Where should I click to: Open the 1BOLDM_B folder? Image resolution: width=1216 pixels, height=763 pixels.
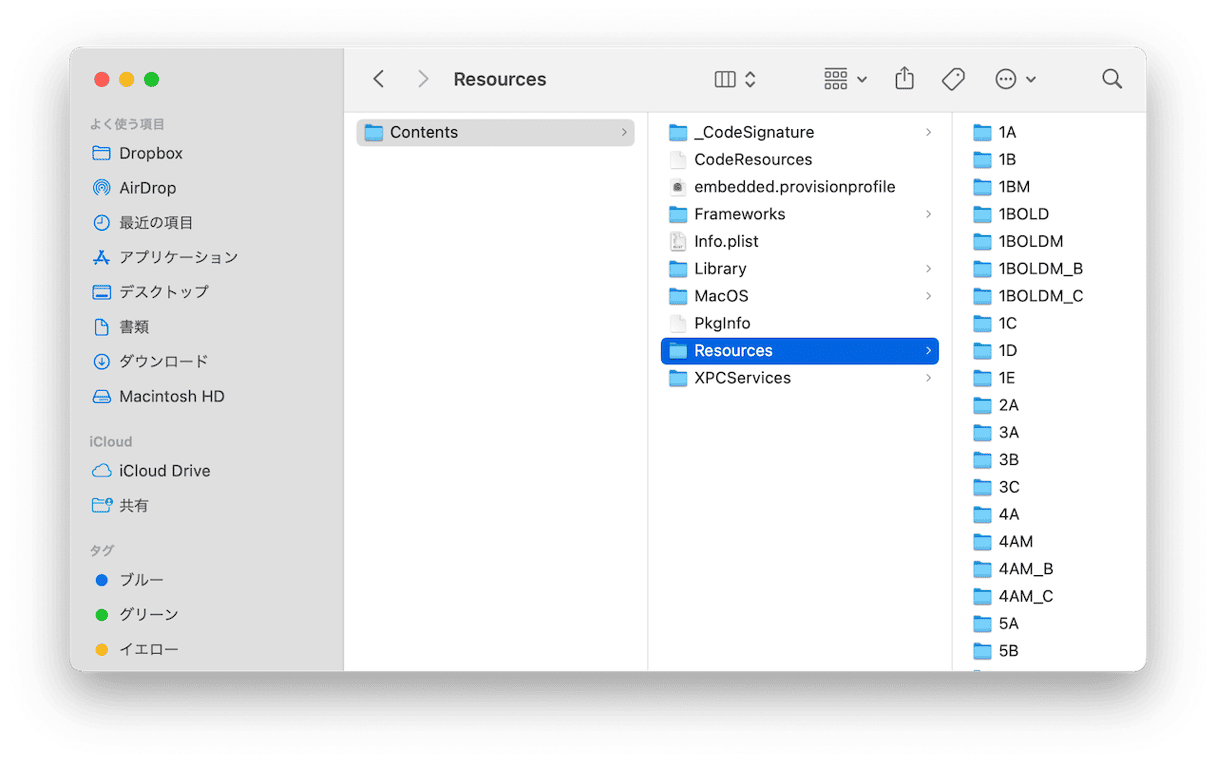click(x=1040, y=268)
